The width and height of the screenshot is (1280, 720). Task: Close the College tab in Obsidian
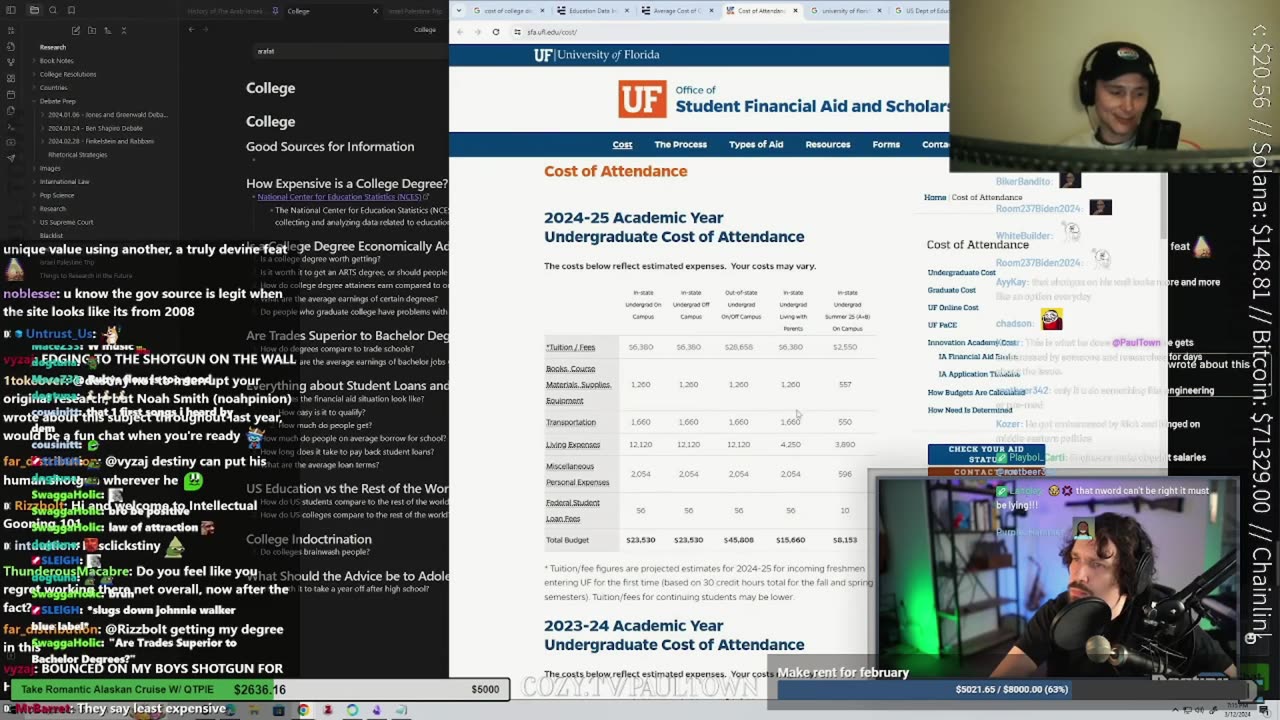(376, 11)
